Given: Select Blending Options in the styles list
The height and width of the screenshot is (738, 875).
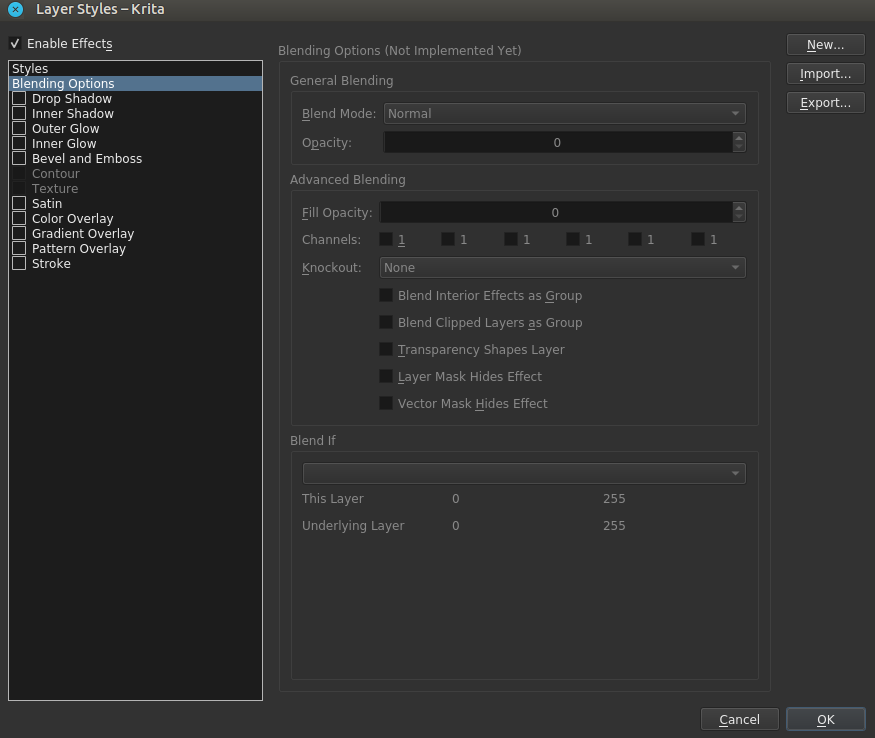Looking at the screenshot, I should (63, 84).
